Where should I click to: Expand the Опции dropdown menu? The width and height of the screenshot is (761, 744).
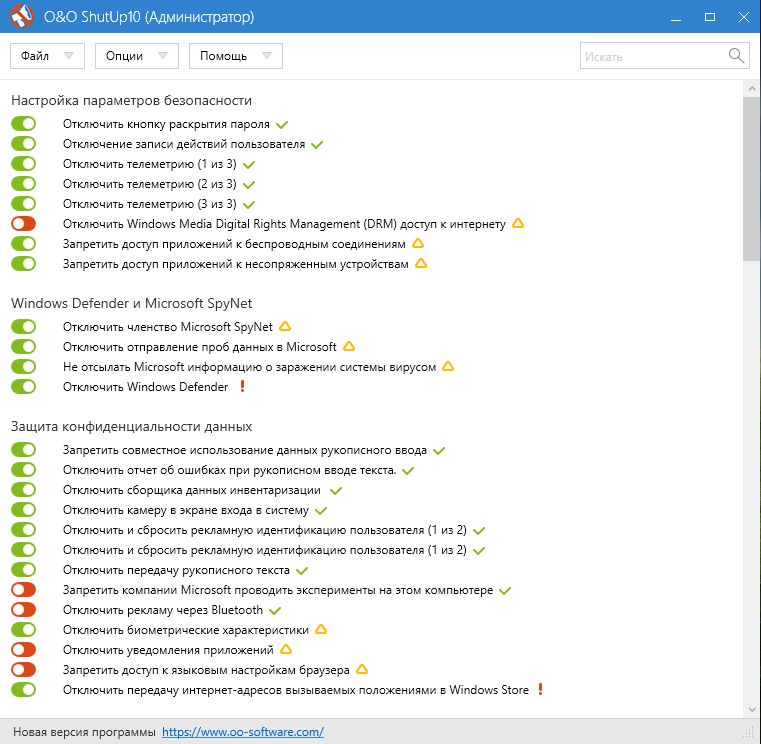[137, 56]
